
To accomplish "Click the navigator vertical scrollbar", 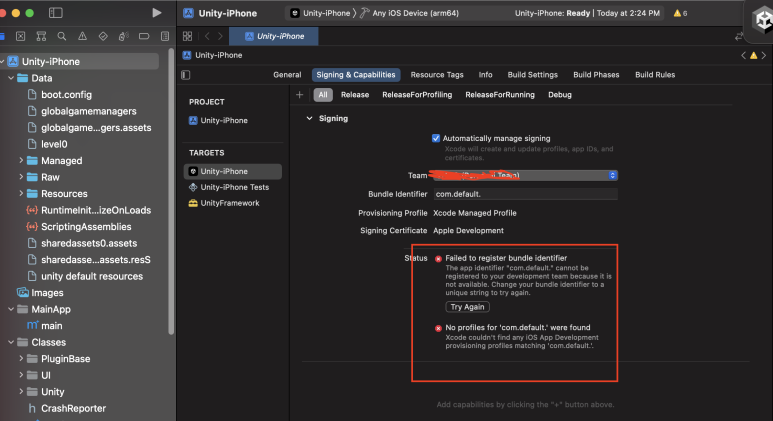I will [x=171, y=192].
